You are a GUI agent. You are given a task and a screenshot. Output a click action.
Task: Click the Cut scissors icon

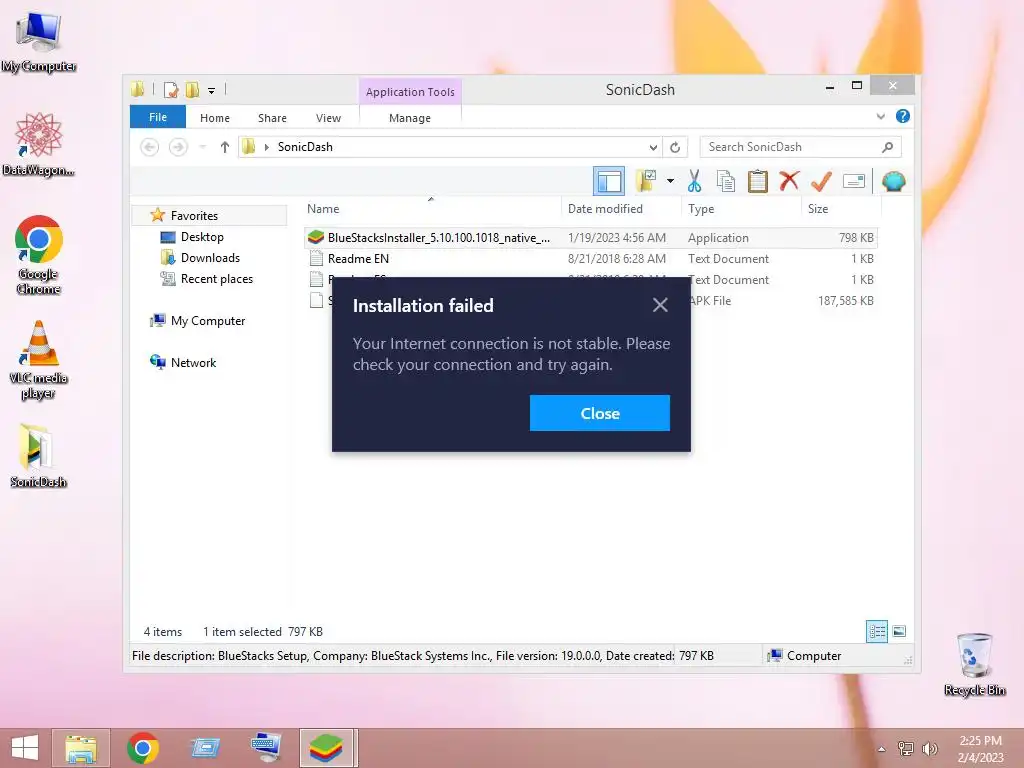[x=694, y=181]
